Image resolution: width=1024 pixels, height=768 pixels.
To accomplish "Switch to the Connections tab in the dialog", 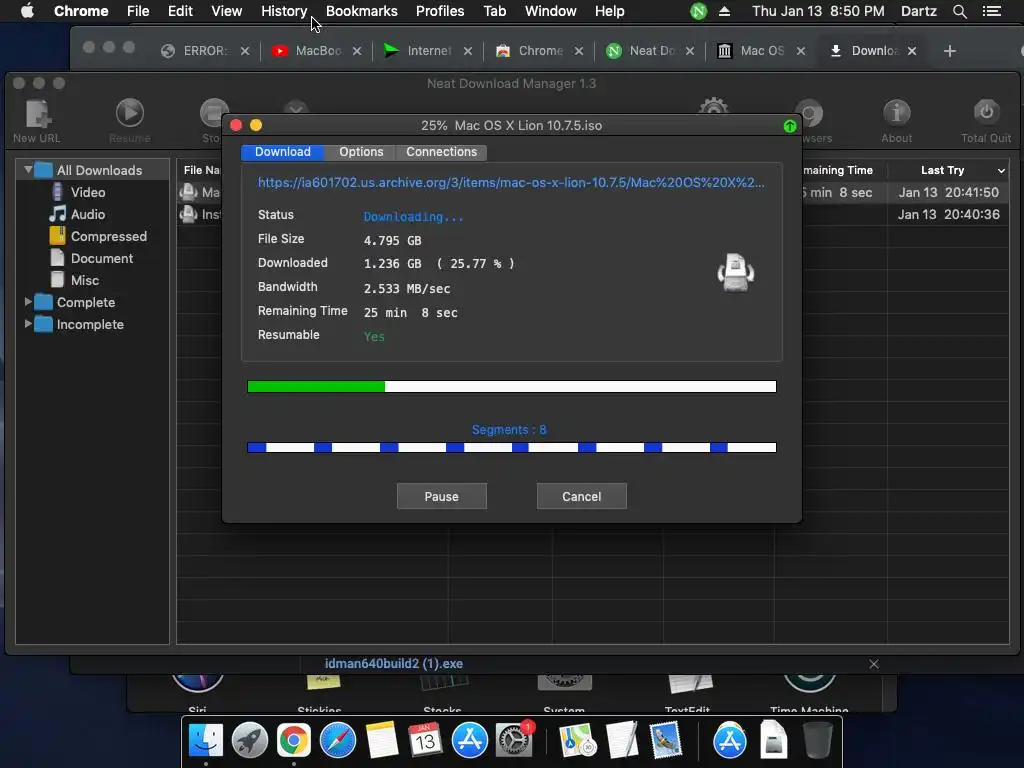I will tap(441, 152).
